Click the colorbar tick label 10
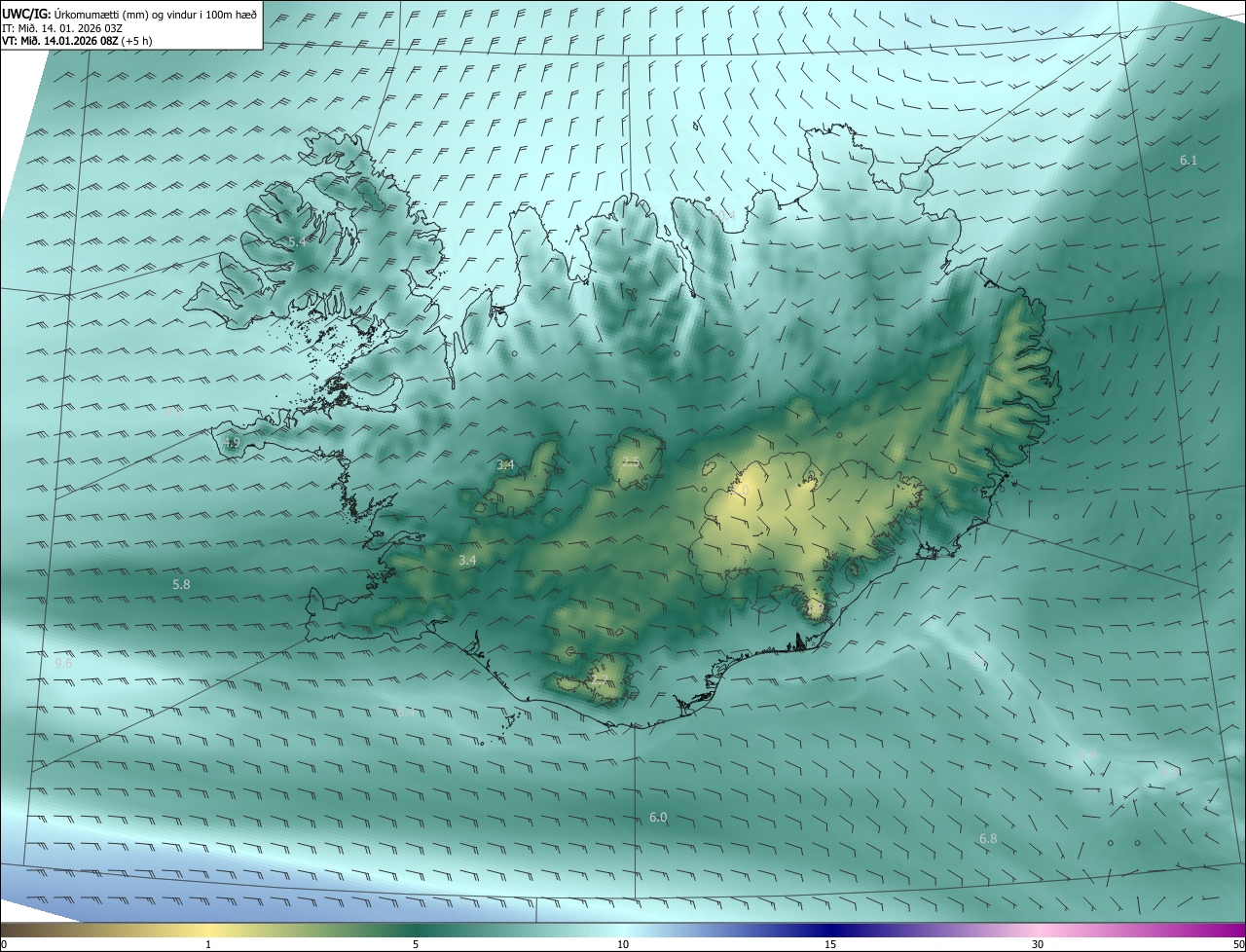The height and width of the screenshot is (952, 1246). [623, 944]
